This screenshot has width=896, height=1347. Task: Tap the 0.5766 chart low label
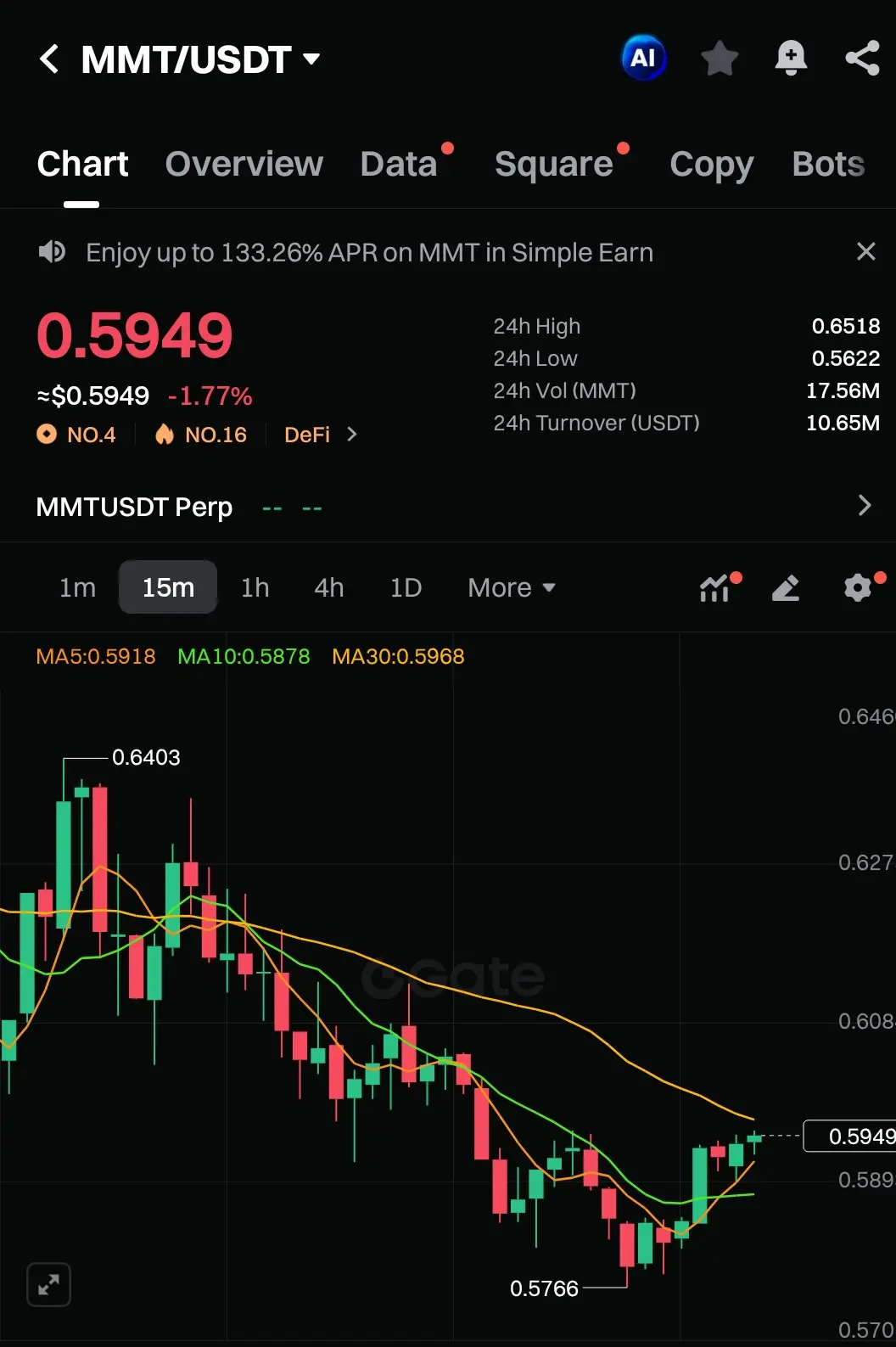point(544,1288)
